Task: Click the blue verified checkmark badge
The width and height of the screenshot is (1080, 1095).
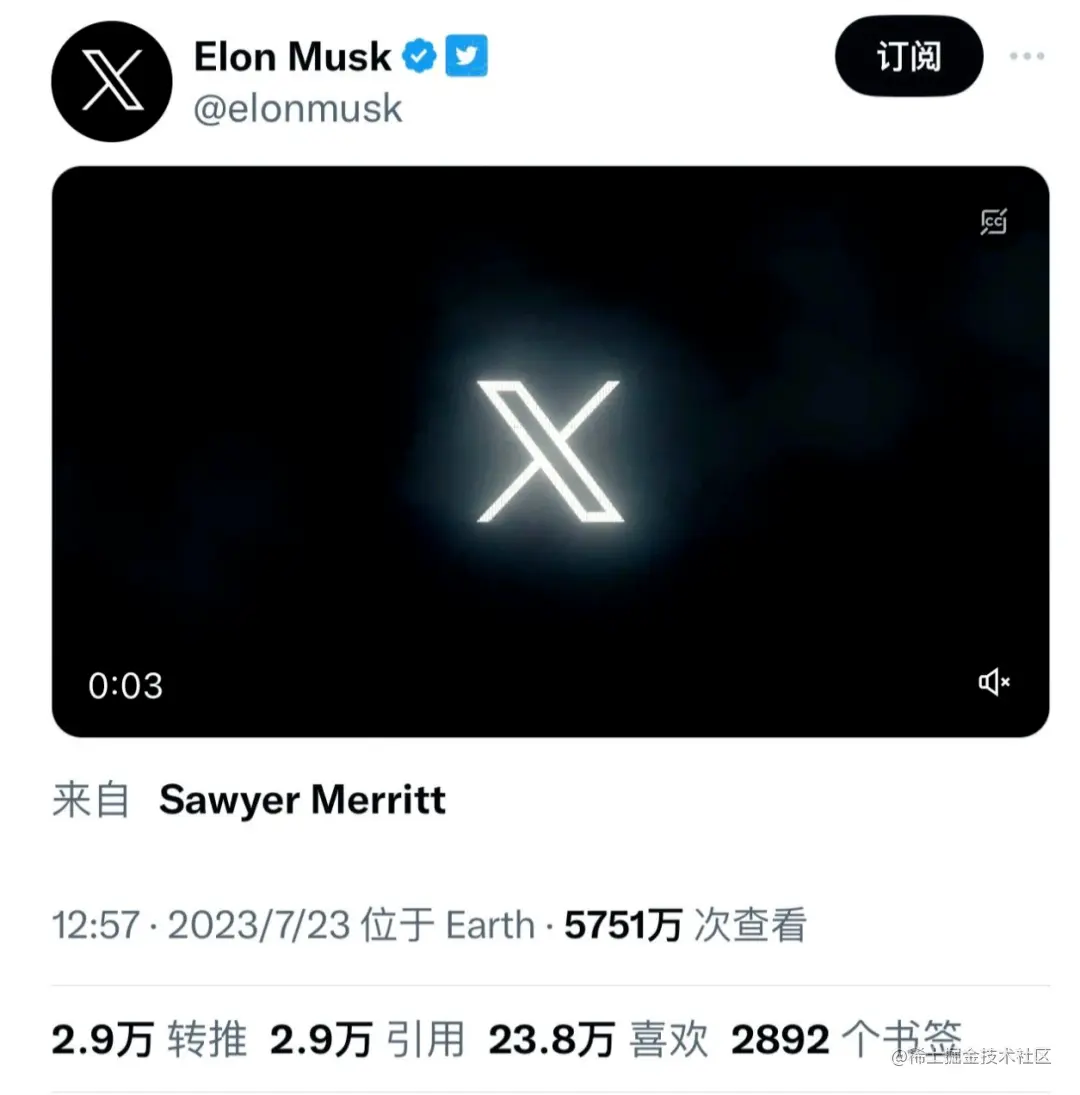Action: pos(419,56)
